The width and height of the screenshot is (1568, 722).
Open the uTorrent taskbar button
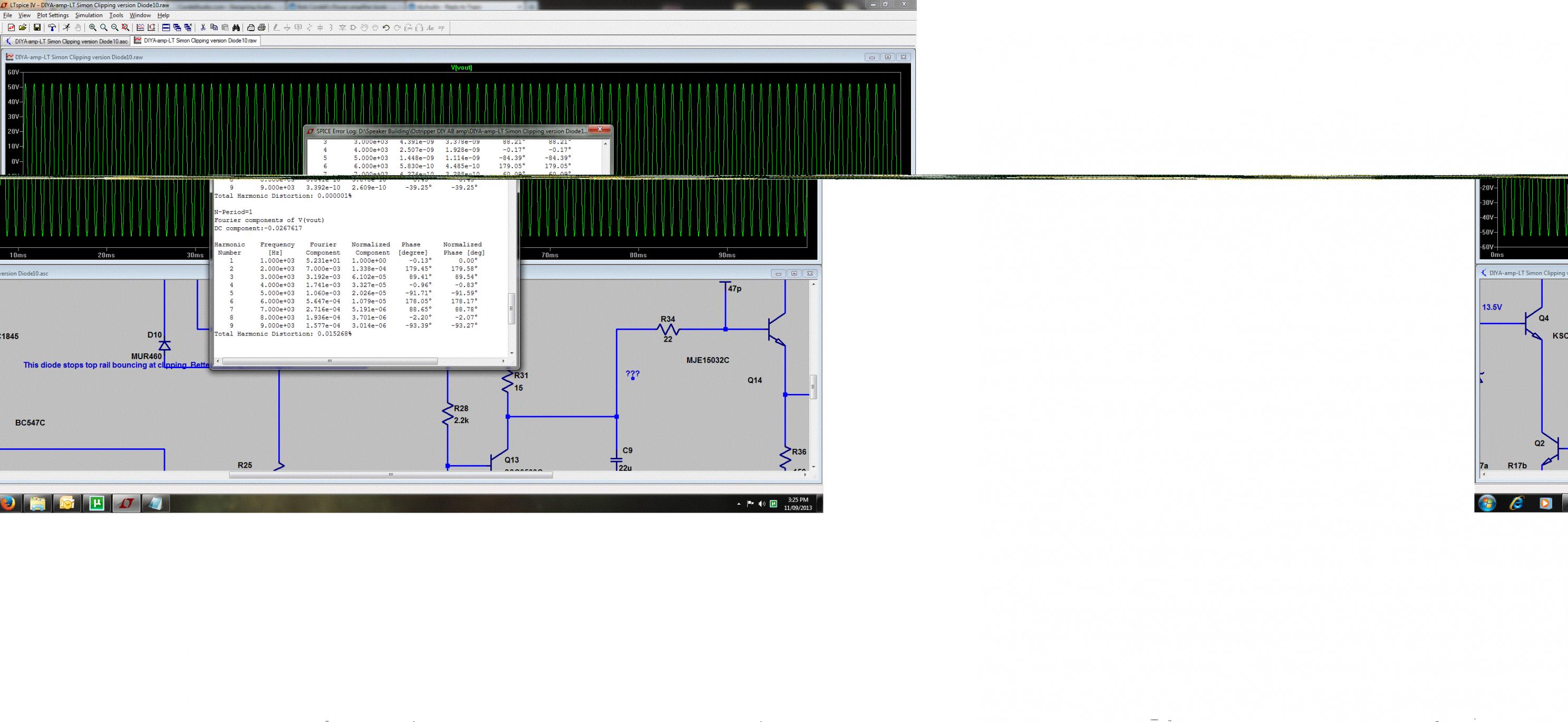(97, 504)
